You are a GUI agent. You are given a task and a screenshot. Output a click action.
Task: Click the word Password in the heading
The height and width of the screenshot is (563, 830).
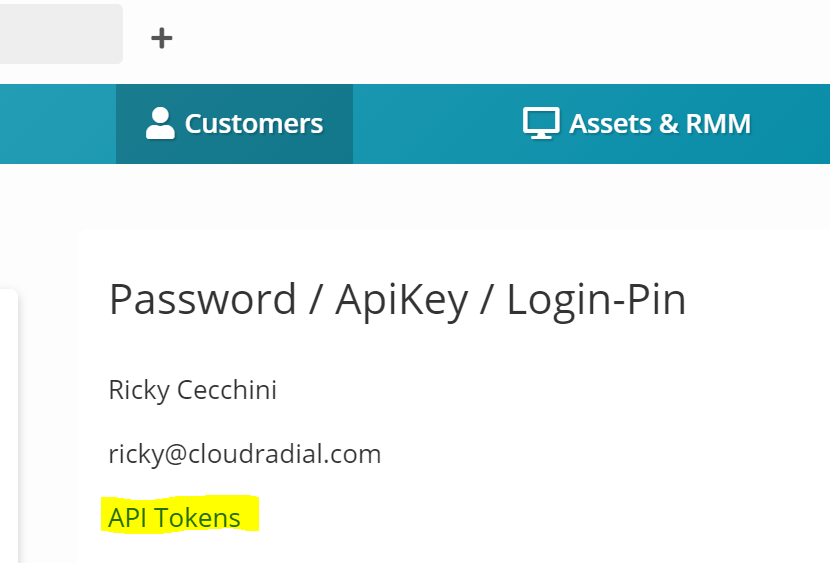click(x=202, y=299)
